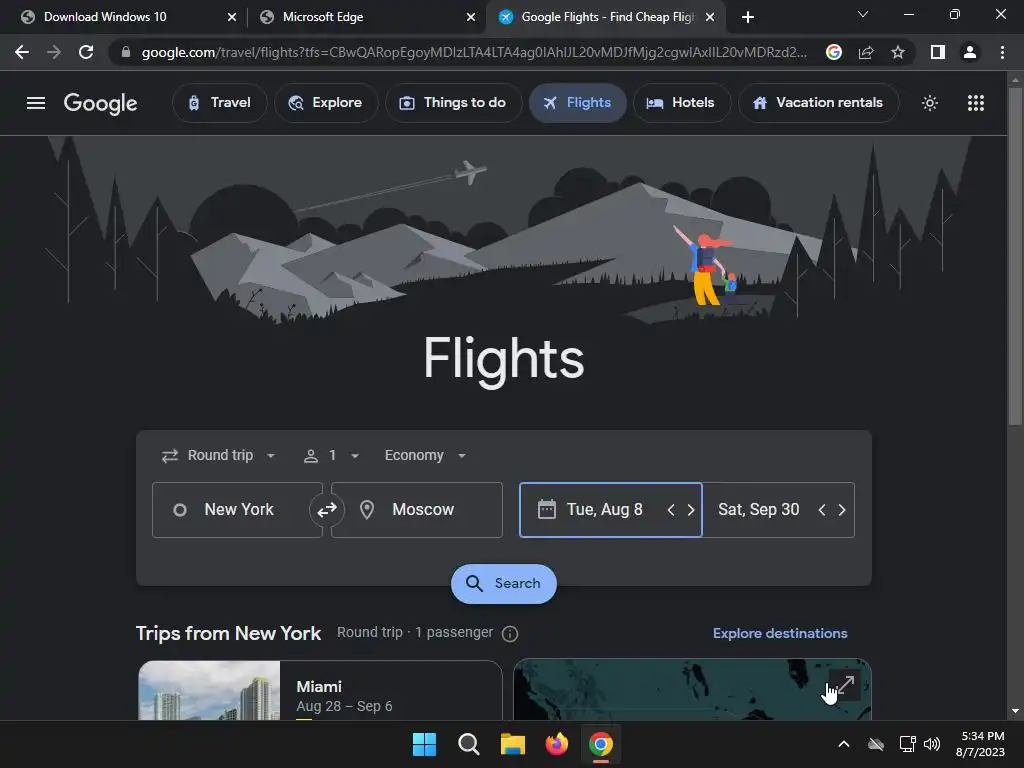
Task: Show info about trip prices
Action: [510, 633]
